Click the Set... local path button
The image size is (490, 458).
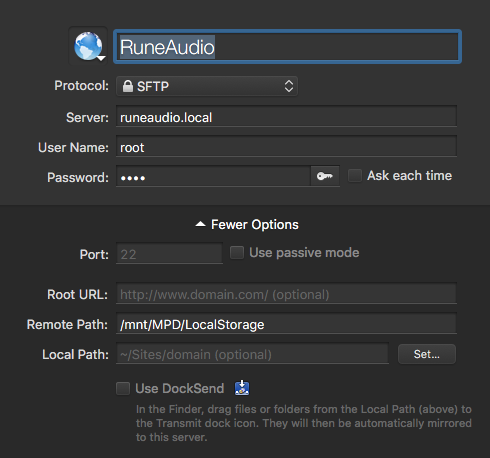427,354
